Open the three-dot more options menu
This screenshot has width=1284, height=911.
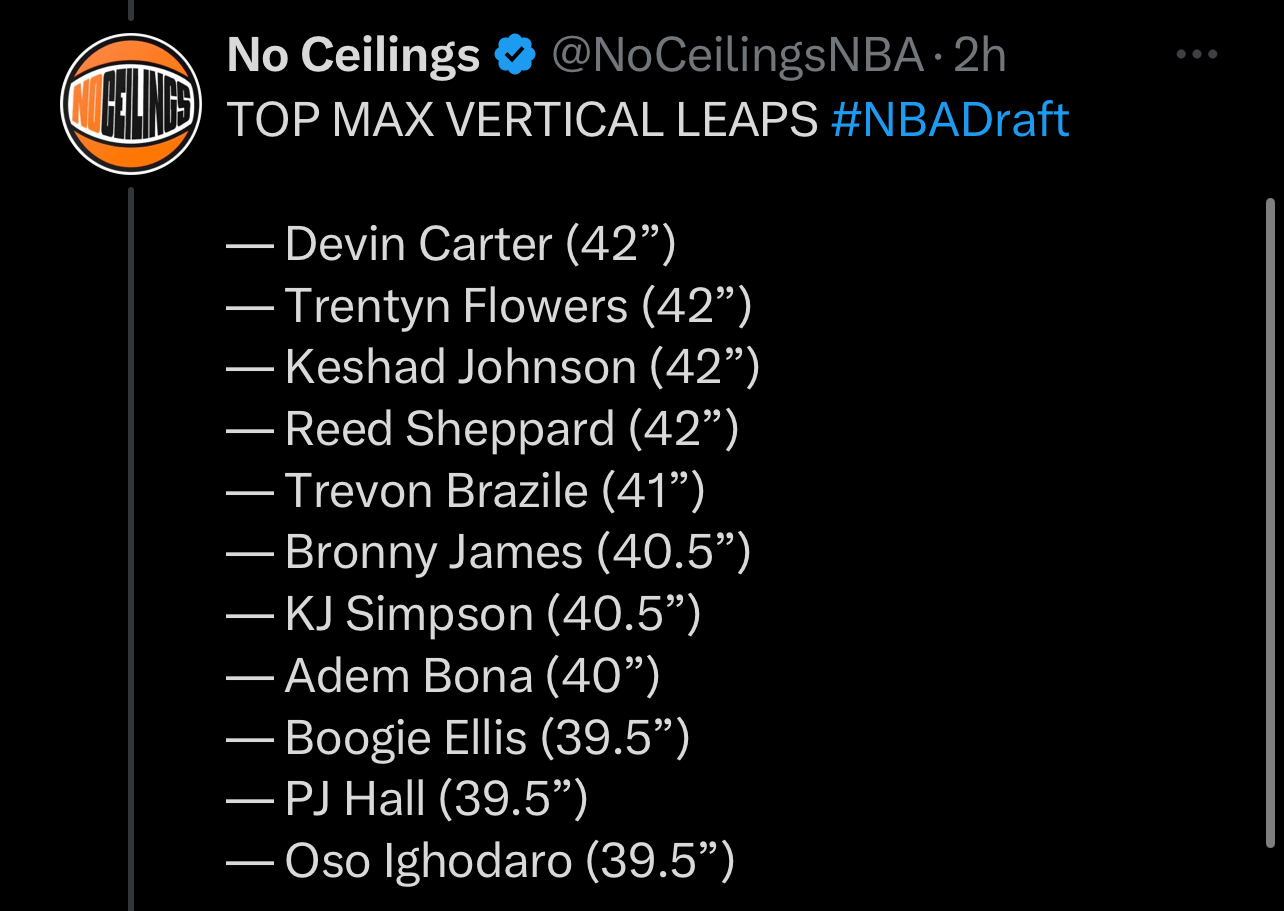pyautogui.click(x=1196, y=55)
